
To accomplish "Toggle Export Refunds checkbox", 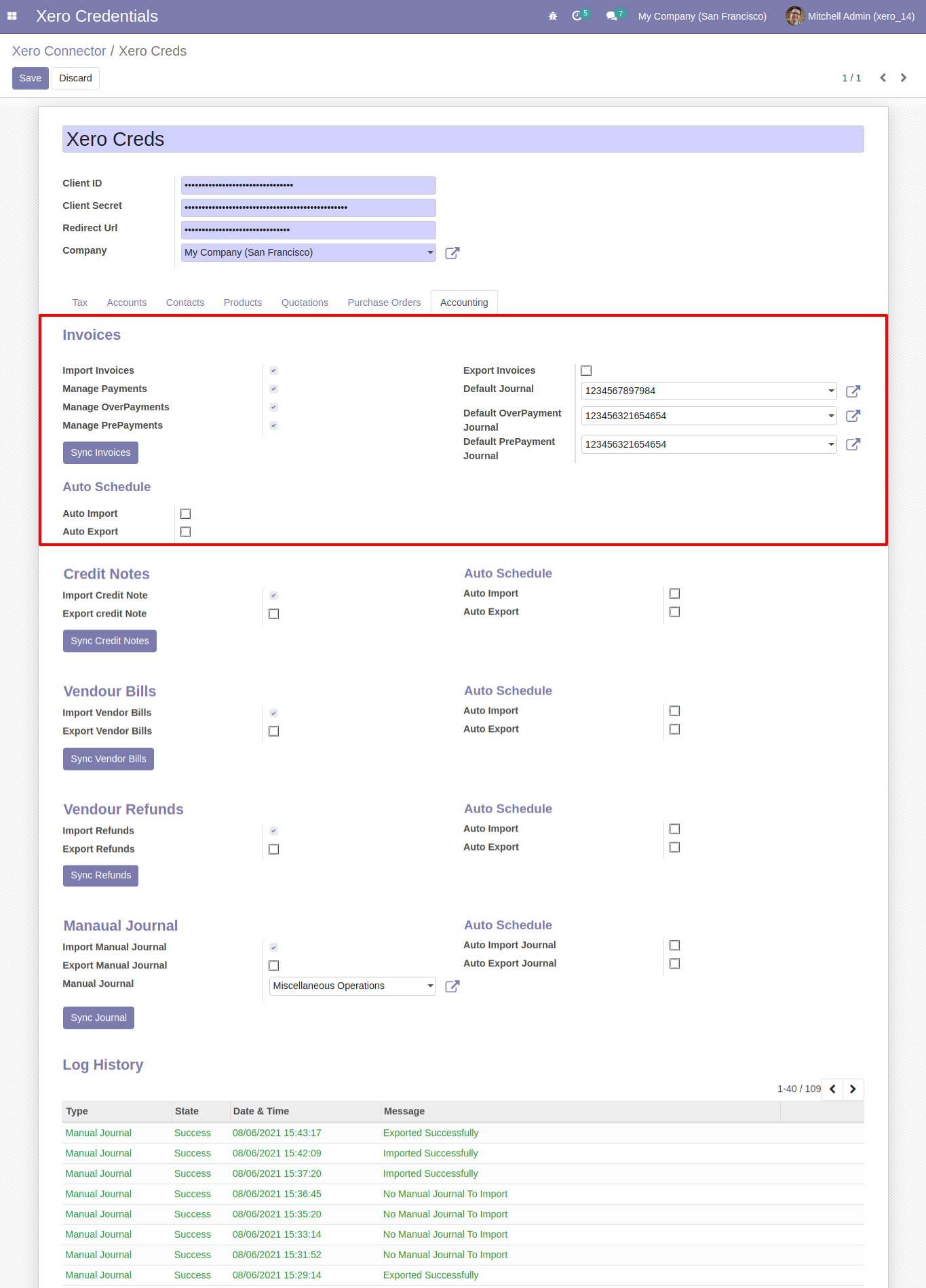I will point(273,850).
